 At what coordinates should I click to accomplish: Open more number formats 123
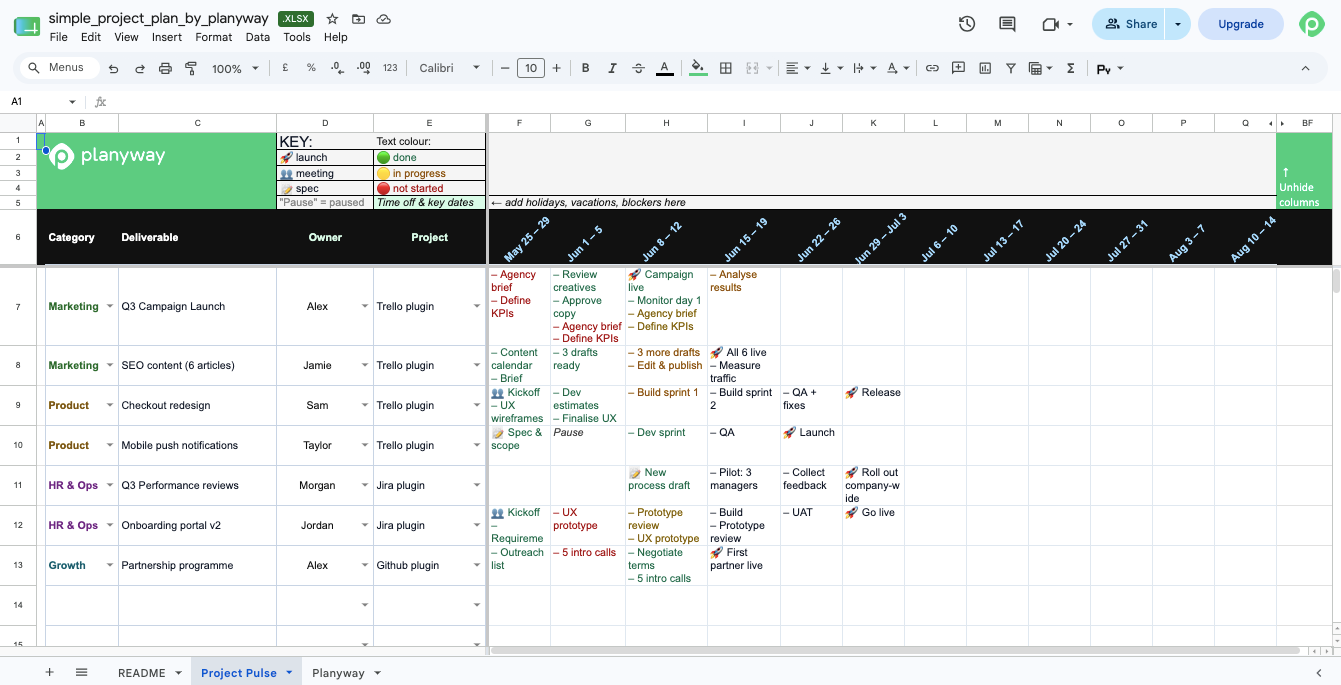pyautogui.click(x=390, y=68)
